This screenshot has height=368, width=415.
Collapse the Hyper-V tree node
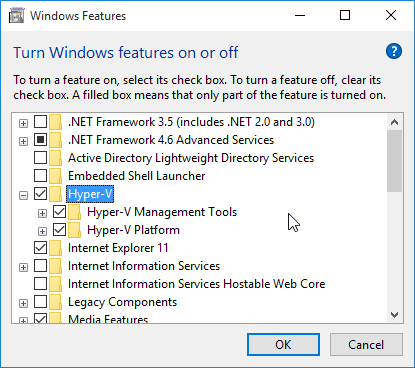[x=23, y=196]
